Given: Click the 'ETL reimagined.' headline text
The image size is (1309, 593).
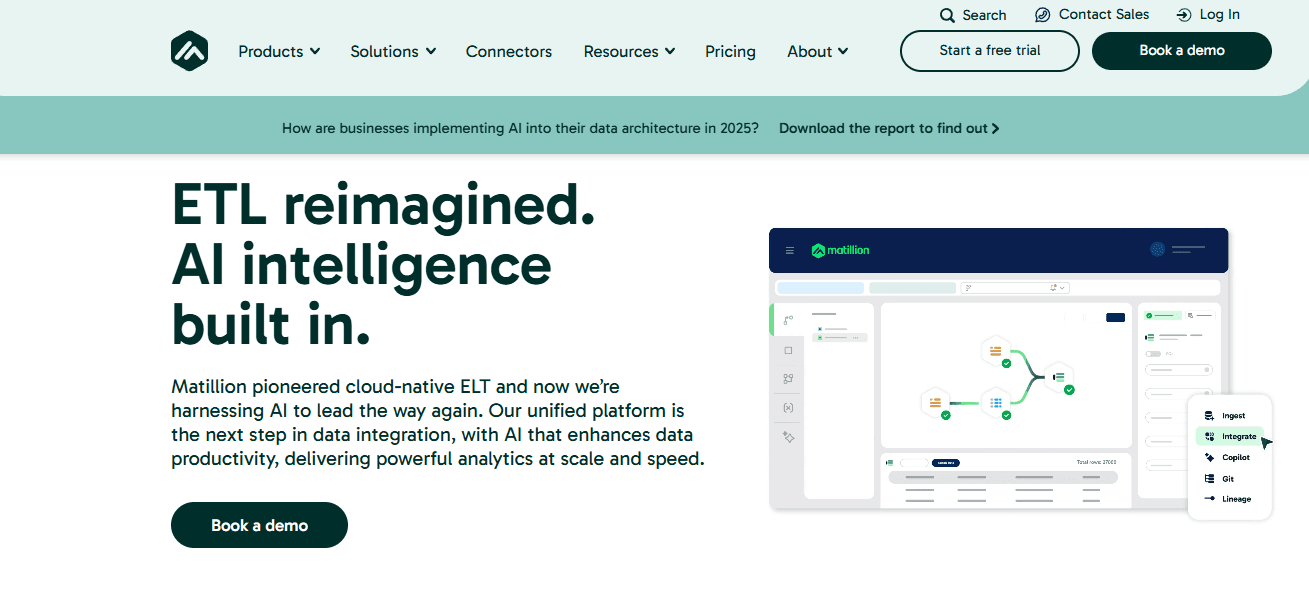Looking at the screenshot, I should pyautogui.click(x=383, y=204).
